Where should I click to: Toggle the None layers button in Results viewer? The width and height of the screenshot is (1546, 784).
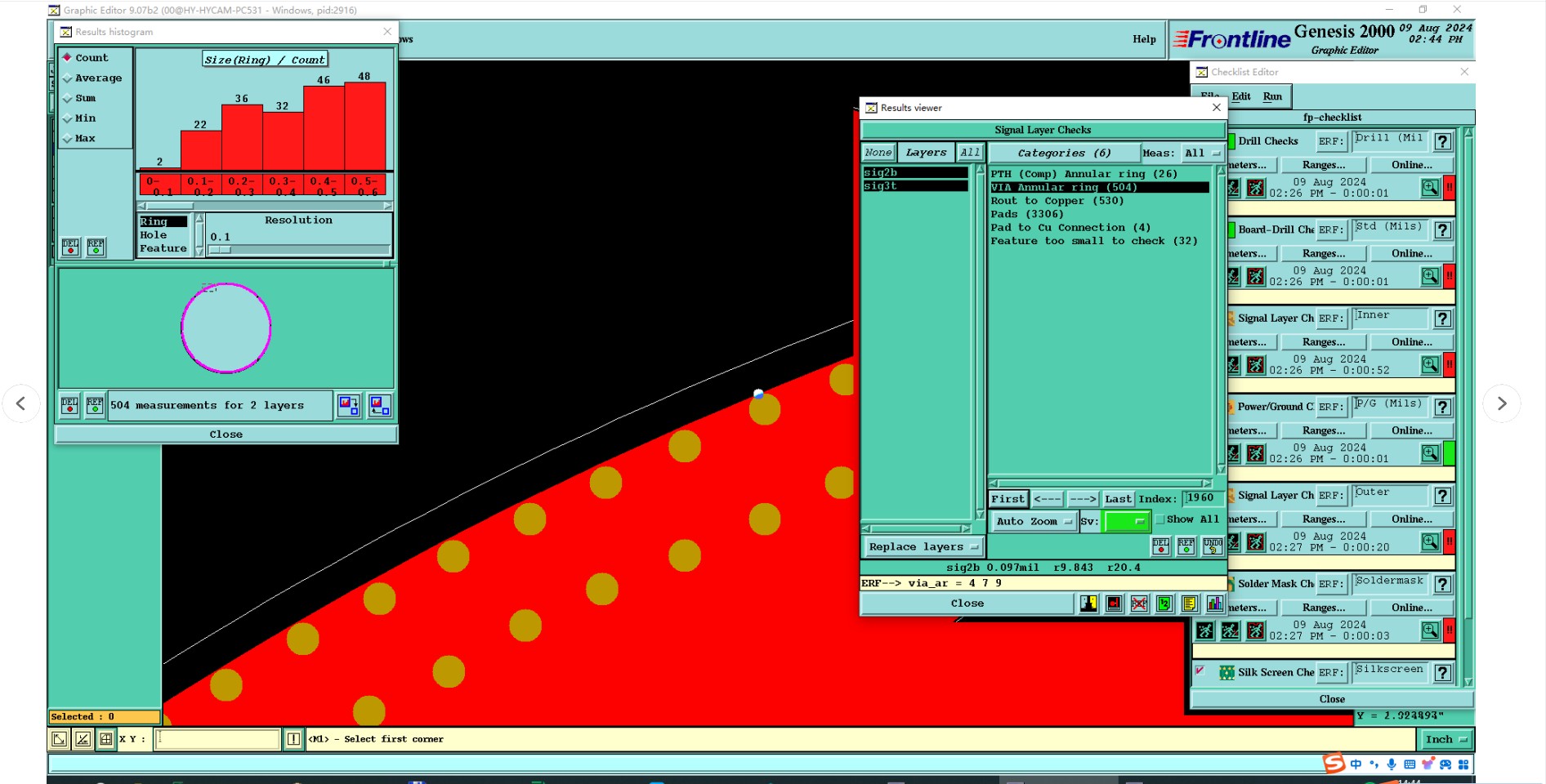[878, 153]
